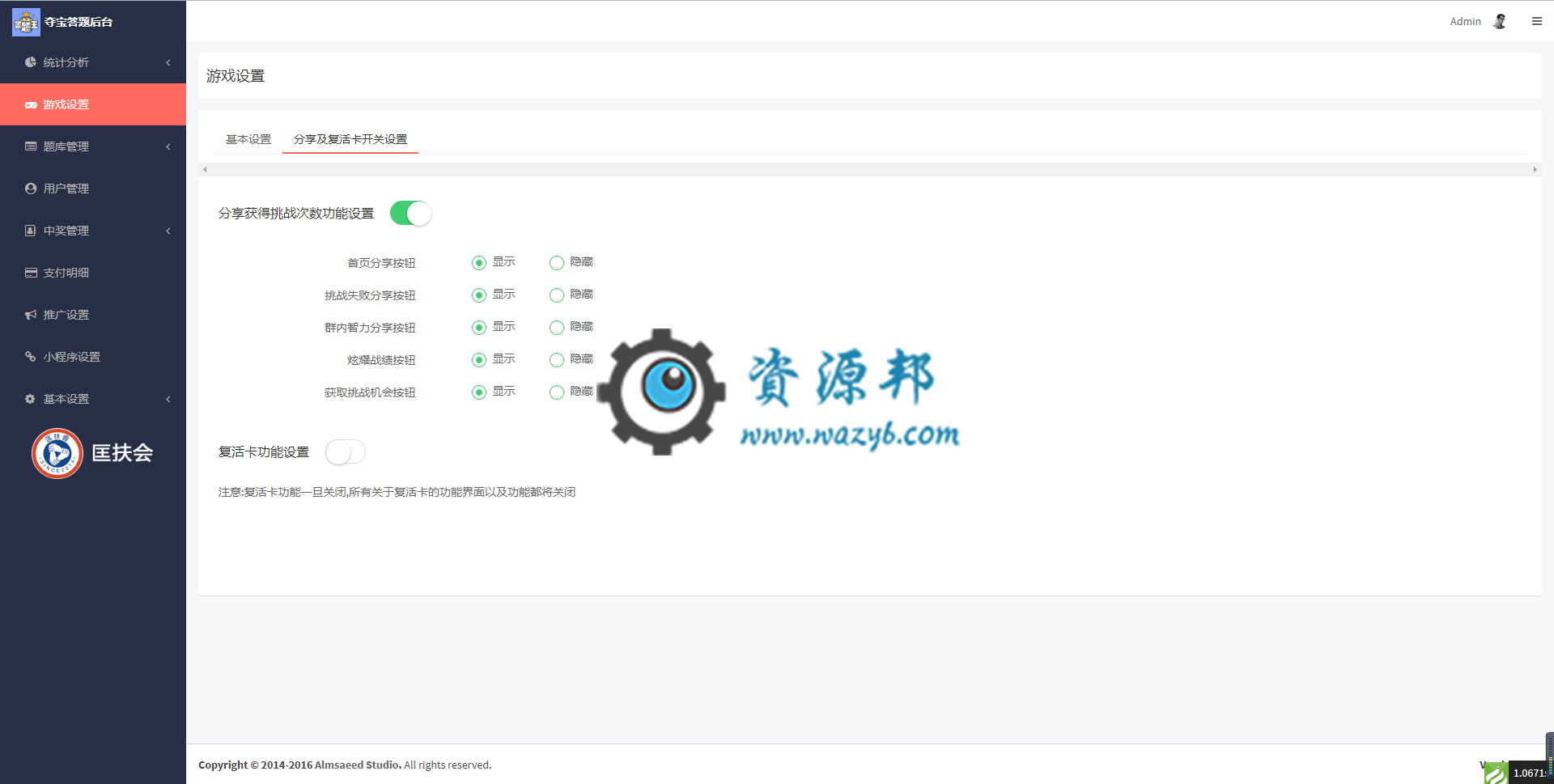
Task: Open sidebar 基本设置 menu item
Action: coord(93,399)
